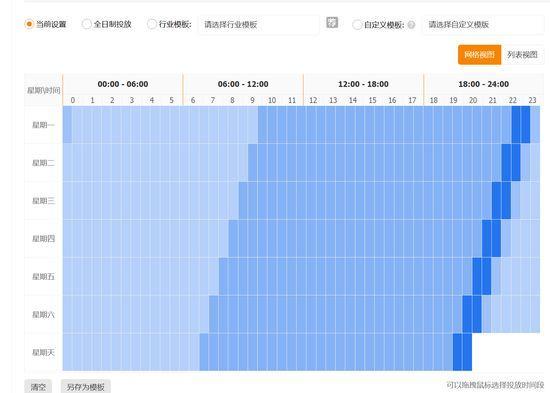Click the 星期三 row label

(x=43, y=201)
